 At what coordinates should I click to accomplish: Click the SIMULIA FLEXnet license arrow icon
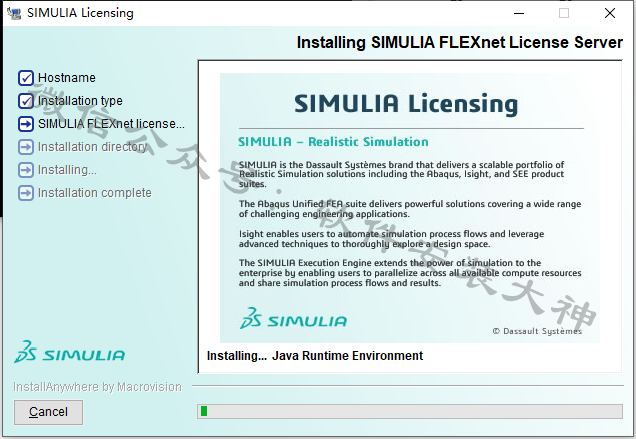26,124
